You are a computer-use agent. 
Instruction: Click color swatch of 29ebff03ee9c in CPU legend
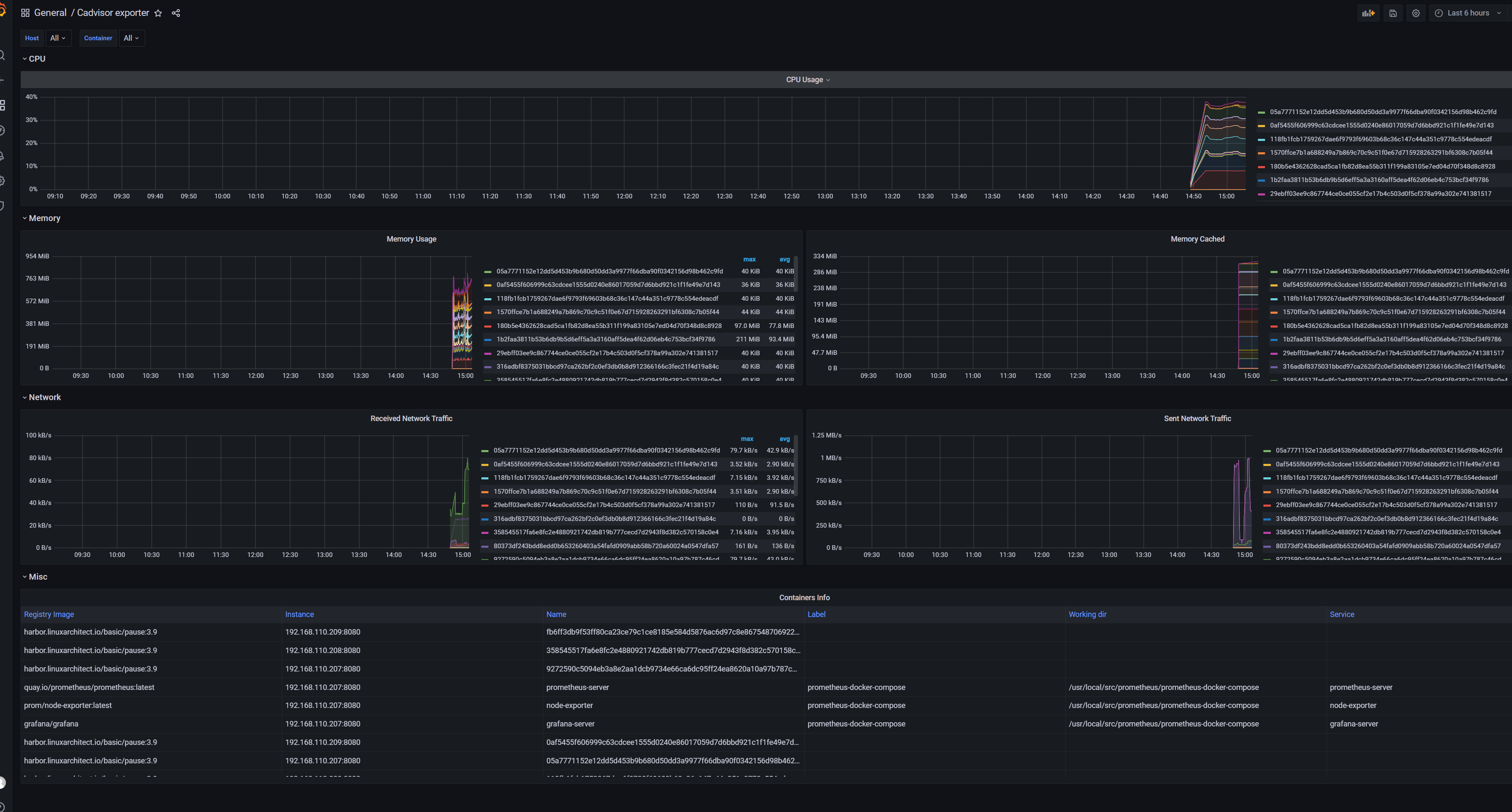[x=1261, y=194]
